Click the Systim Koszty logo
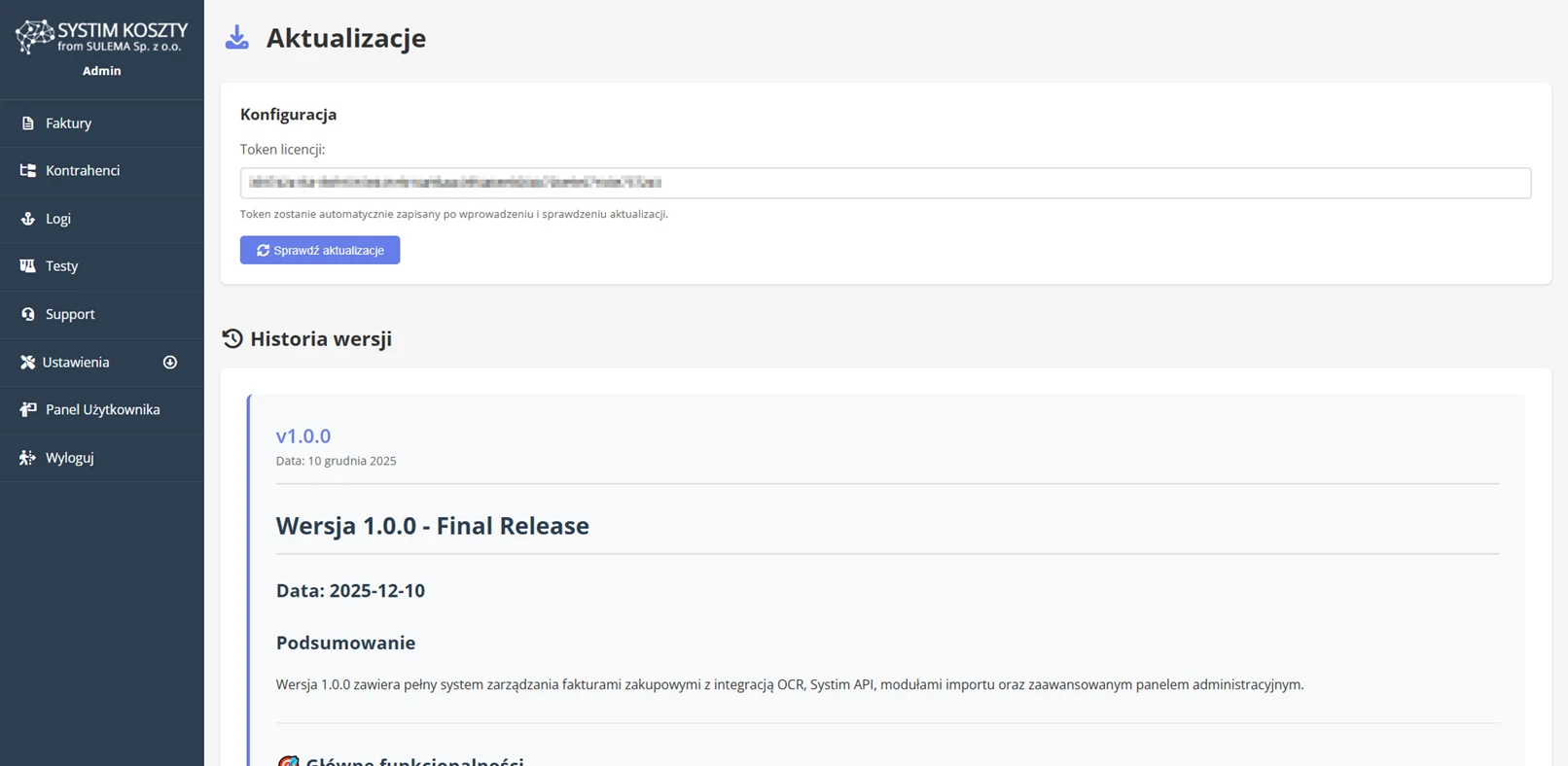 tap(101, 37)
